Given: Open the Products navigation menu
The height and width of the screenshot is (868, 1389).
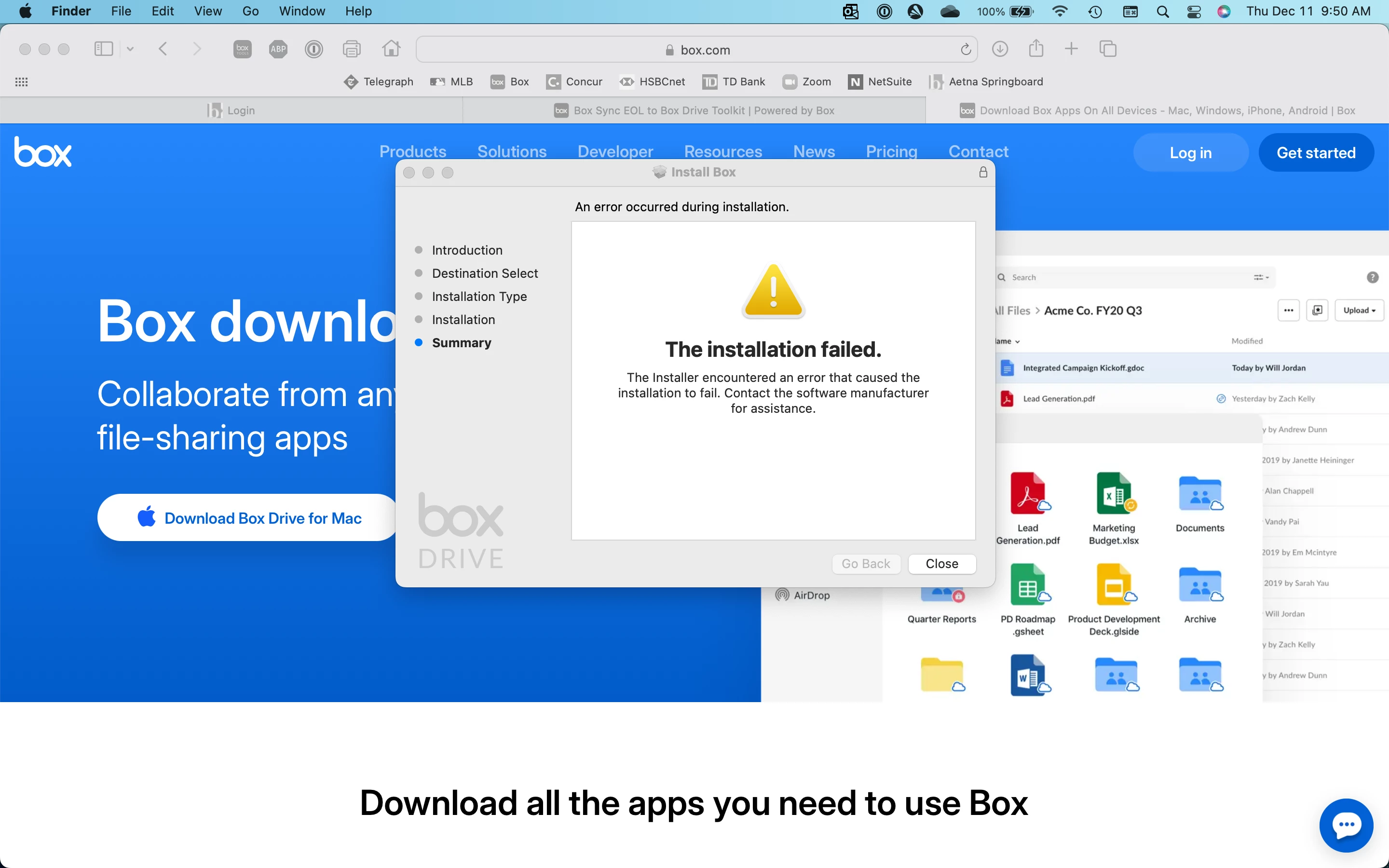Looking at the screenshot, I should click(x=413, y=151).
